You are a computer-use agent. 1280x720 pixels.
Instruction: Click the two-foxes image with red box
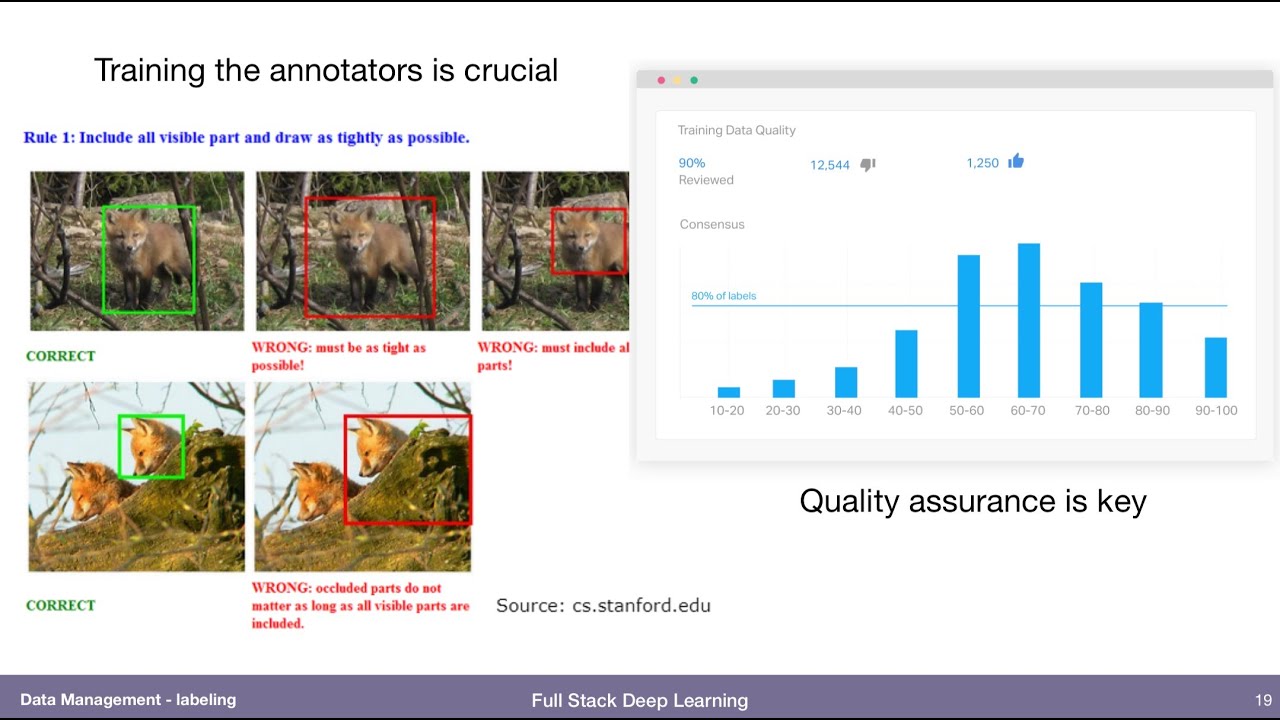363,477
